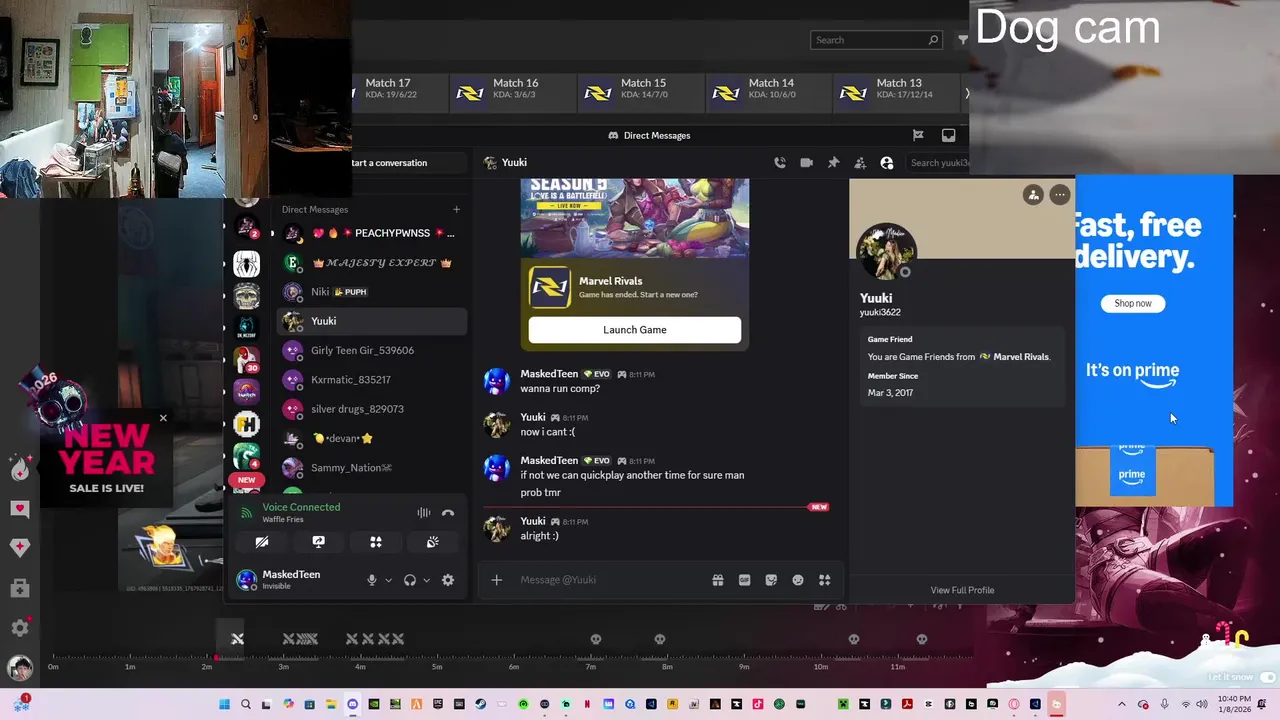Click the skull marker near 7m on timeline
This screenshot has width=1280, height=720.
point(596,639)
